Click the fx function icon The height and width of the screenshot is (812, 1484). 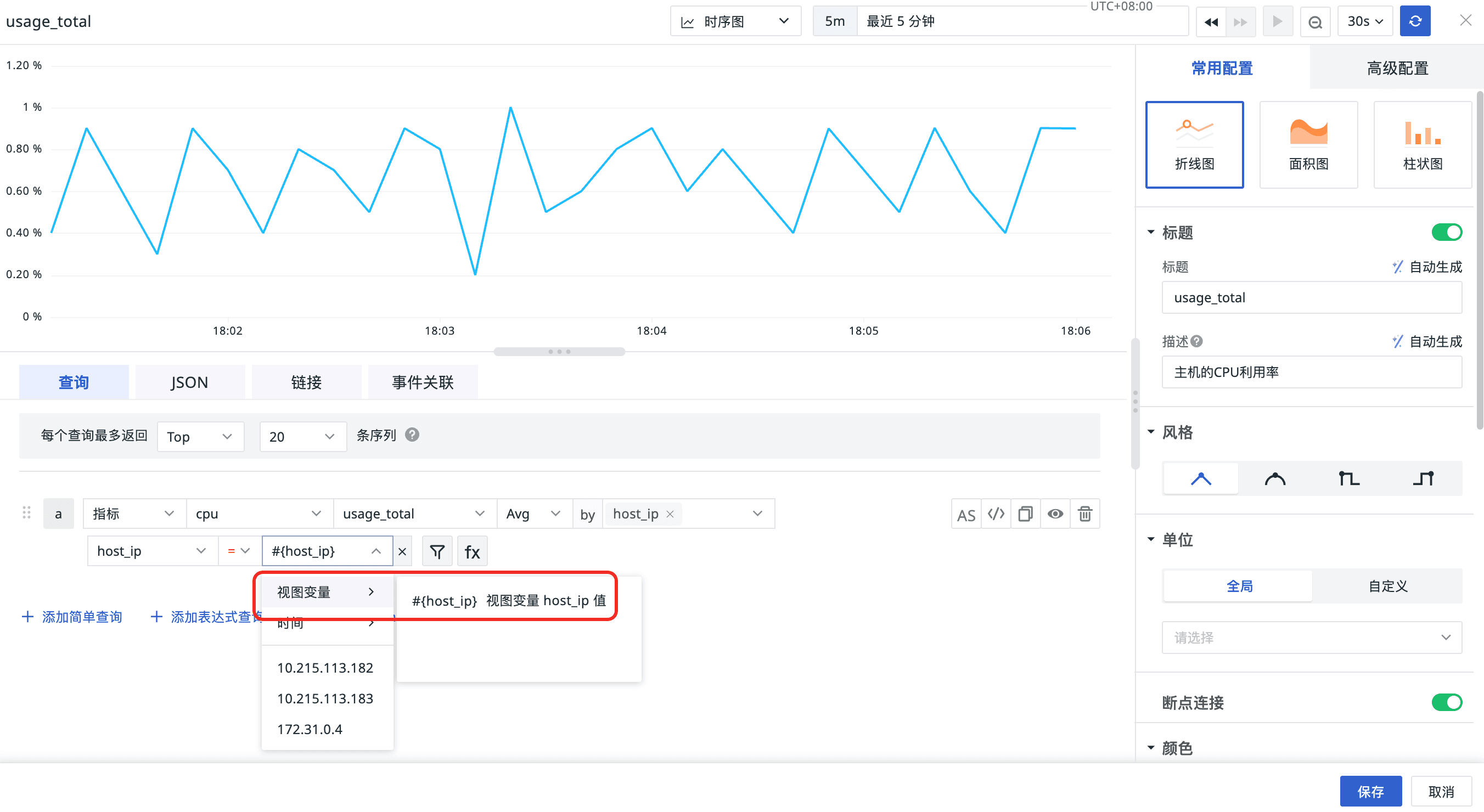coord(473,551)
